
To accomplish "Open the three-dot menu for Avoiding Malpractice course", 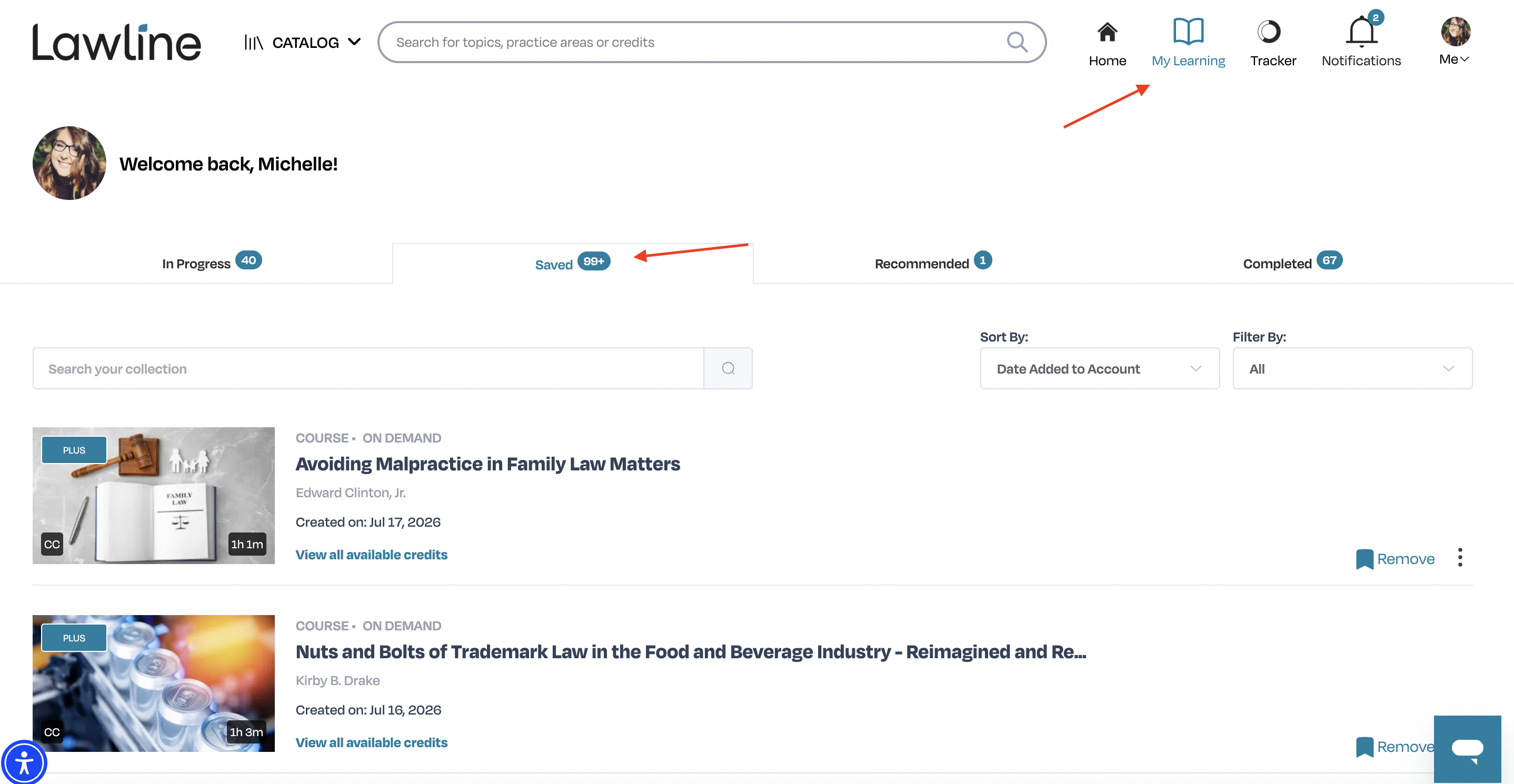I will (x=1460, y=557).
